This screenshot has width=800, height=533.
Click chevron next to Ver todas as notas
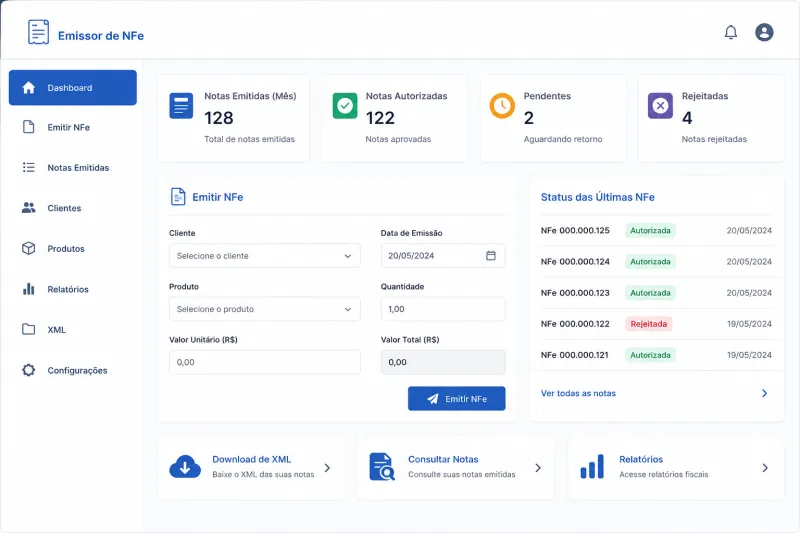(x=764, y=393)
